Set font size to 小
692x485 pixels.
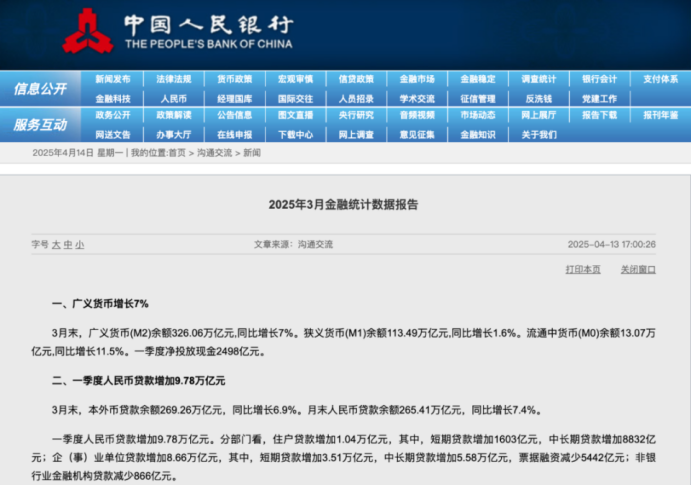(79, 244)
